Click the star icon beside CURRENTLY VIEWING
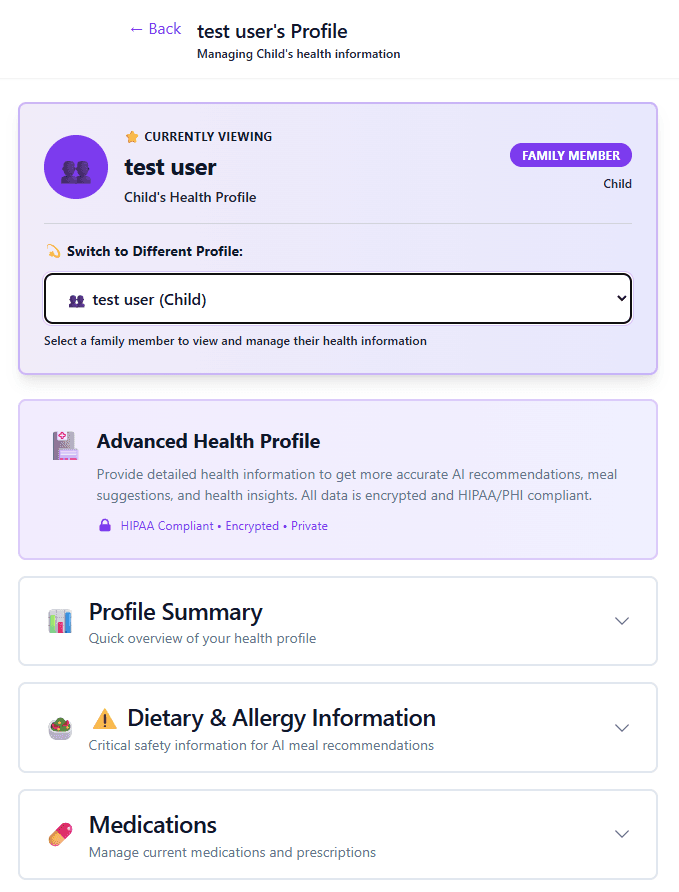The image size is (679, 892). [x=130, y=136]
